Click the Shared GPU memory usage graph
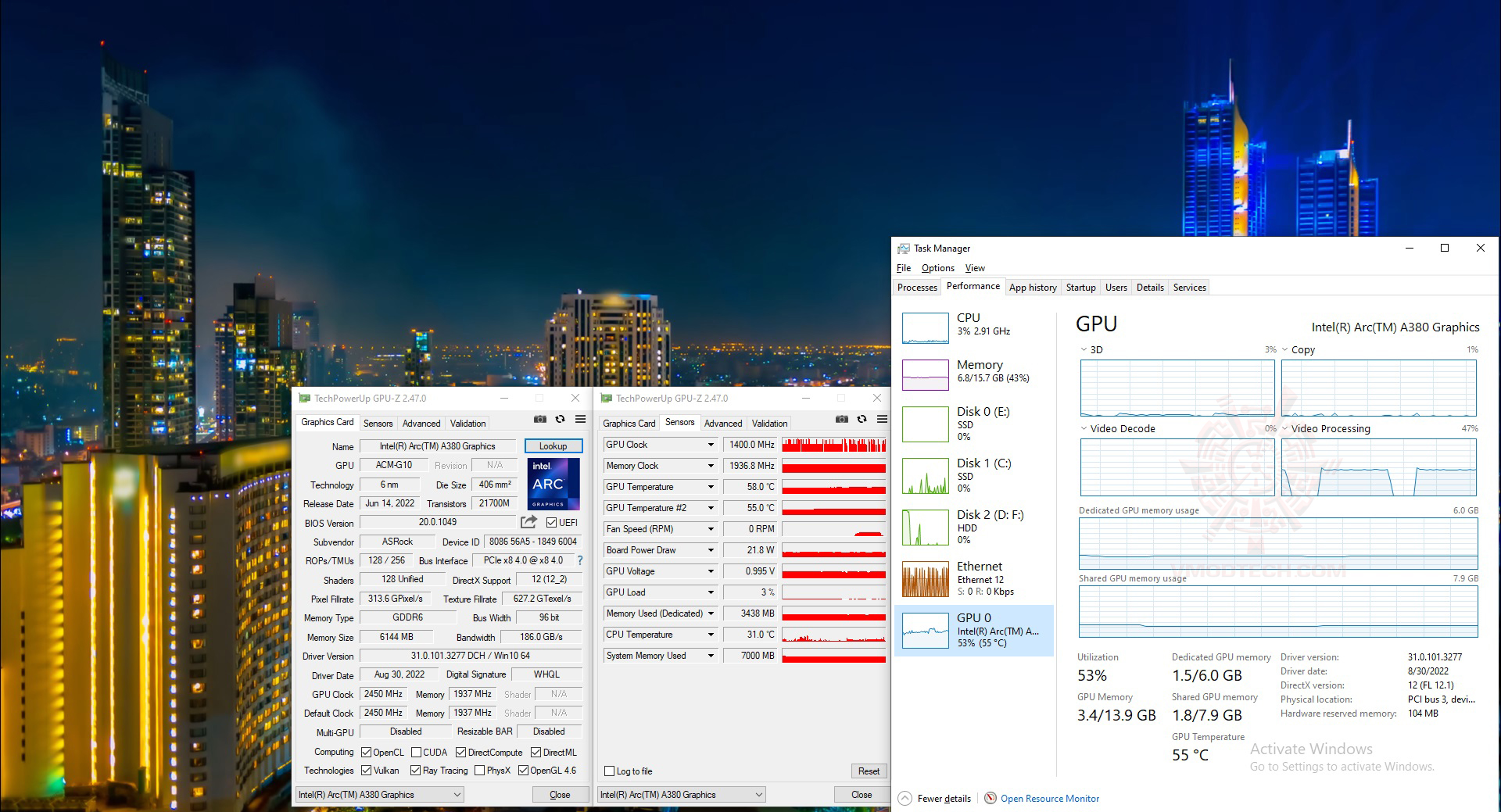This screenshot has width=1501, height=812. pos(1278,612)
